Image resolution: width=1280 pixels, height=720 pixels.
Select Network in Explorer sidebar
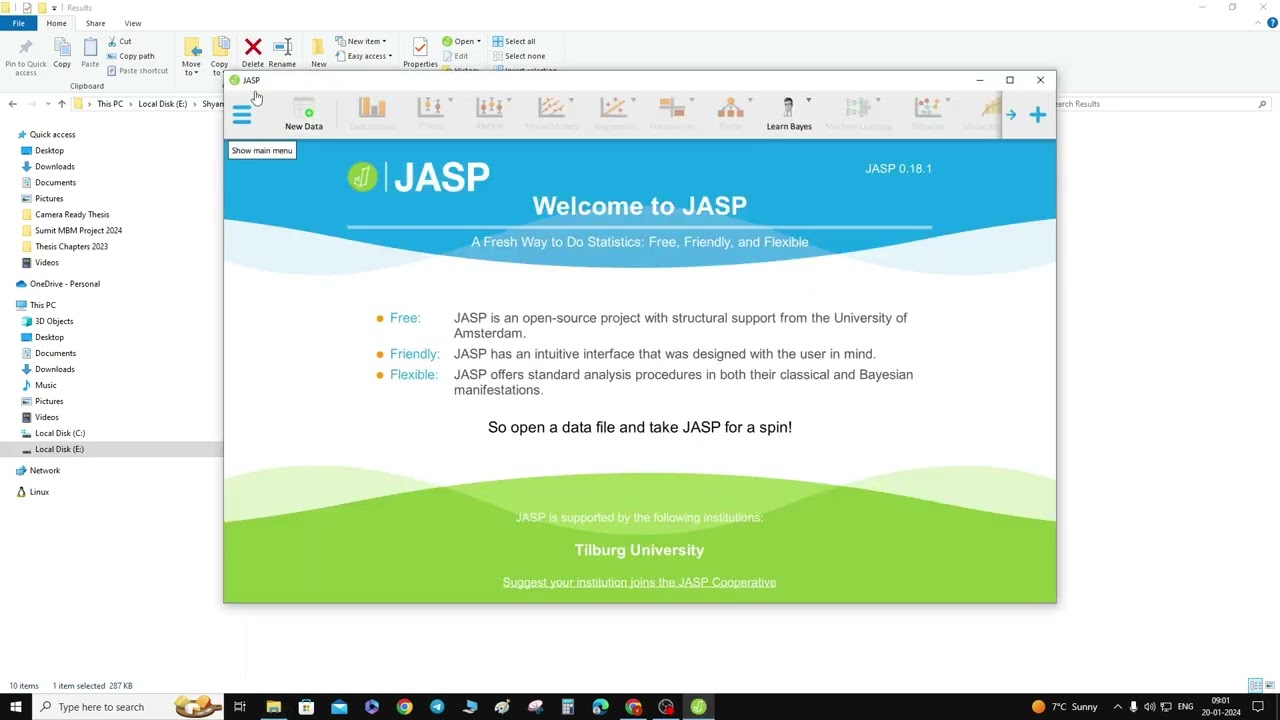point(44,470)
